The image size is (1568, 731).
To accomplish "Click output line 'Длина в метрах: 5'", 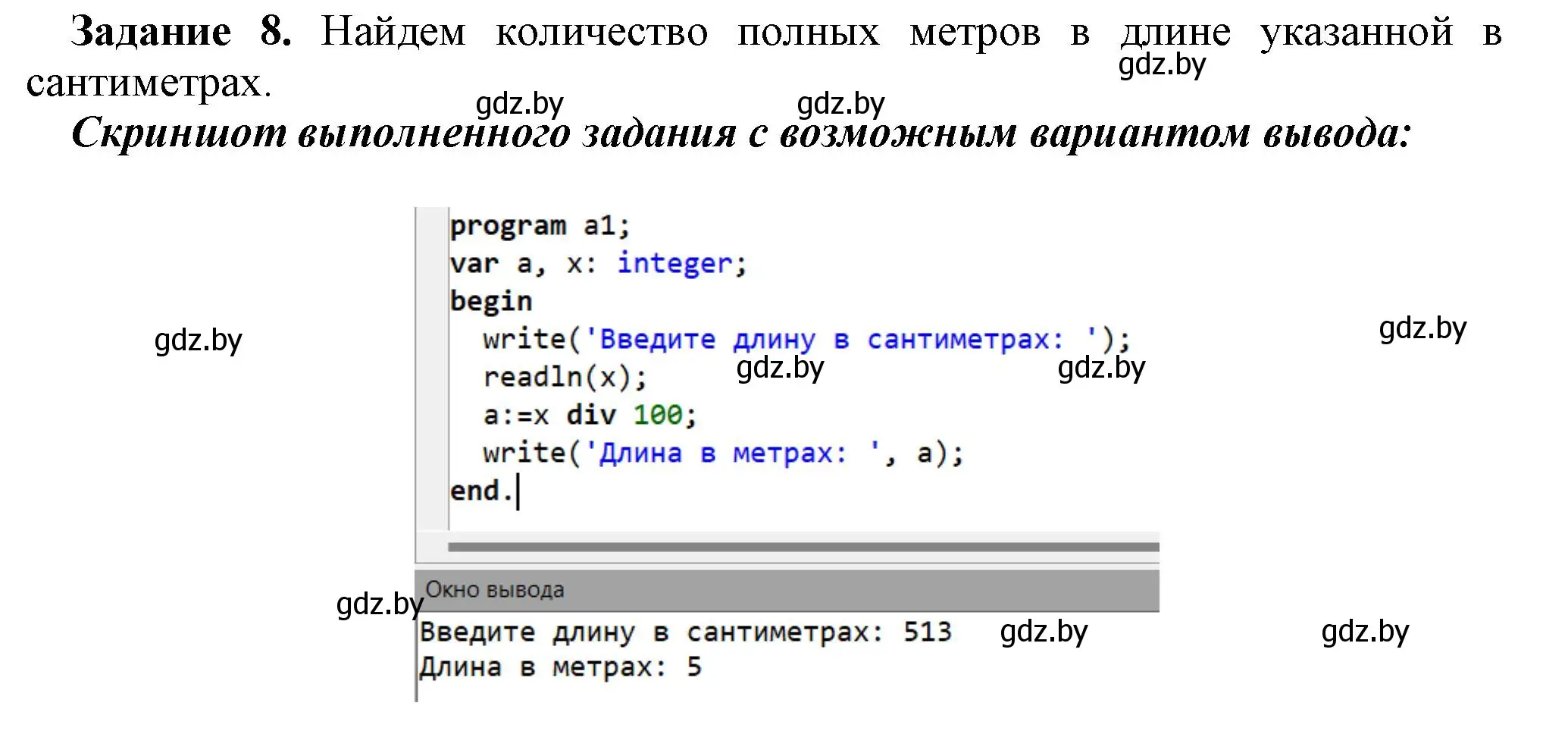I will 561,667.
